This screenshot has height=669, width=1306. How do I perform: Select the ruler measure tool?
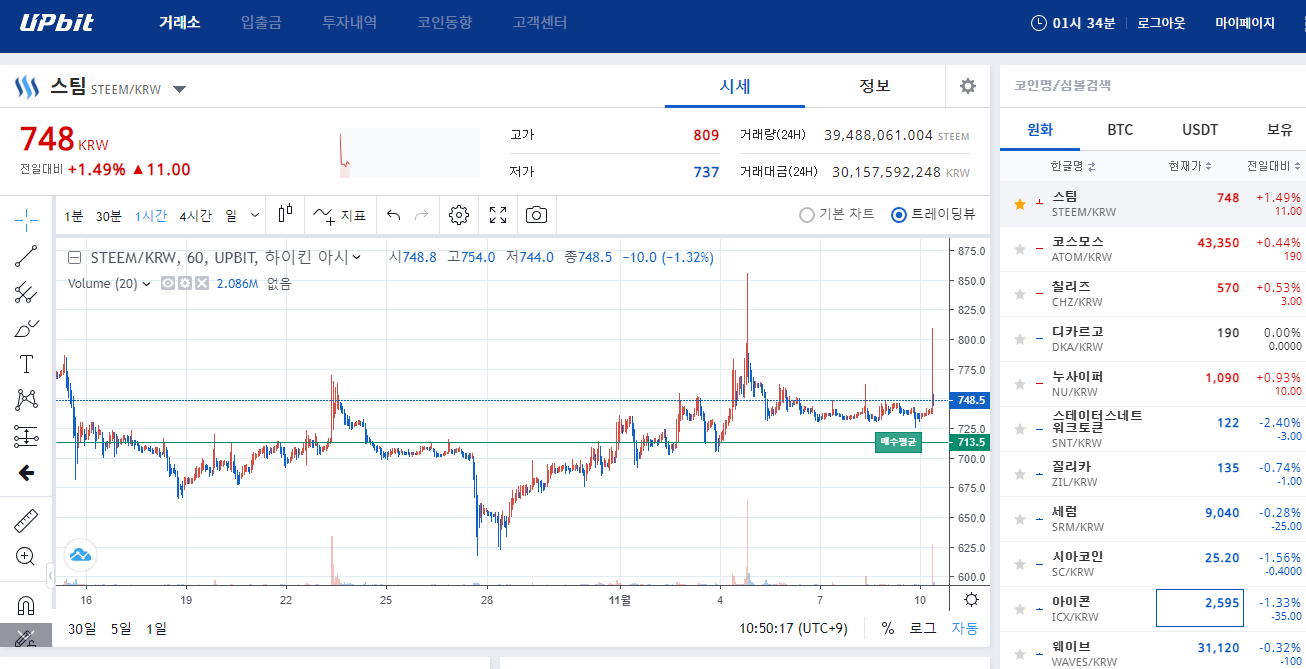coord(27,521)
